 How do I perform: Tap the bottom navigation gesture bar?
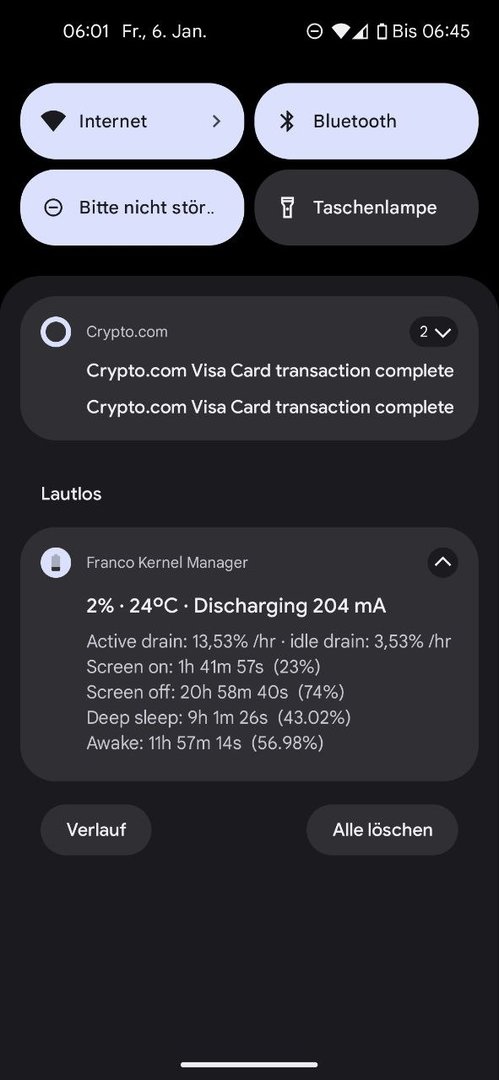[250, 1065]
